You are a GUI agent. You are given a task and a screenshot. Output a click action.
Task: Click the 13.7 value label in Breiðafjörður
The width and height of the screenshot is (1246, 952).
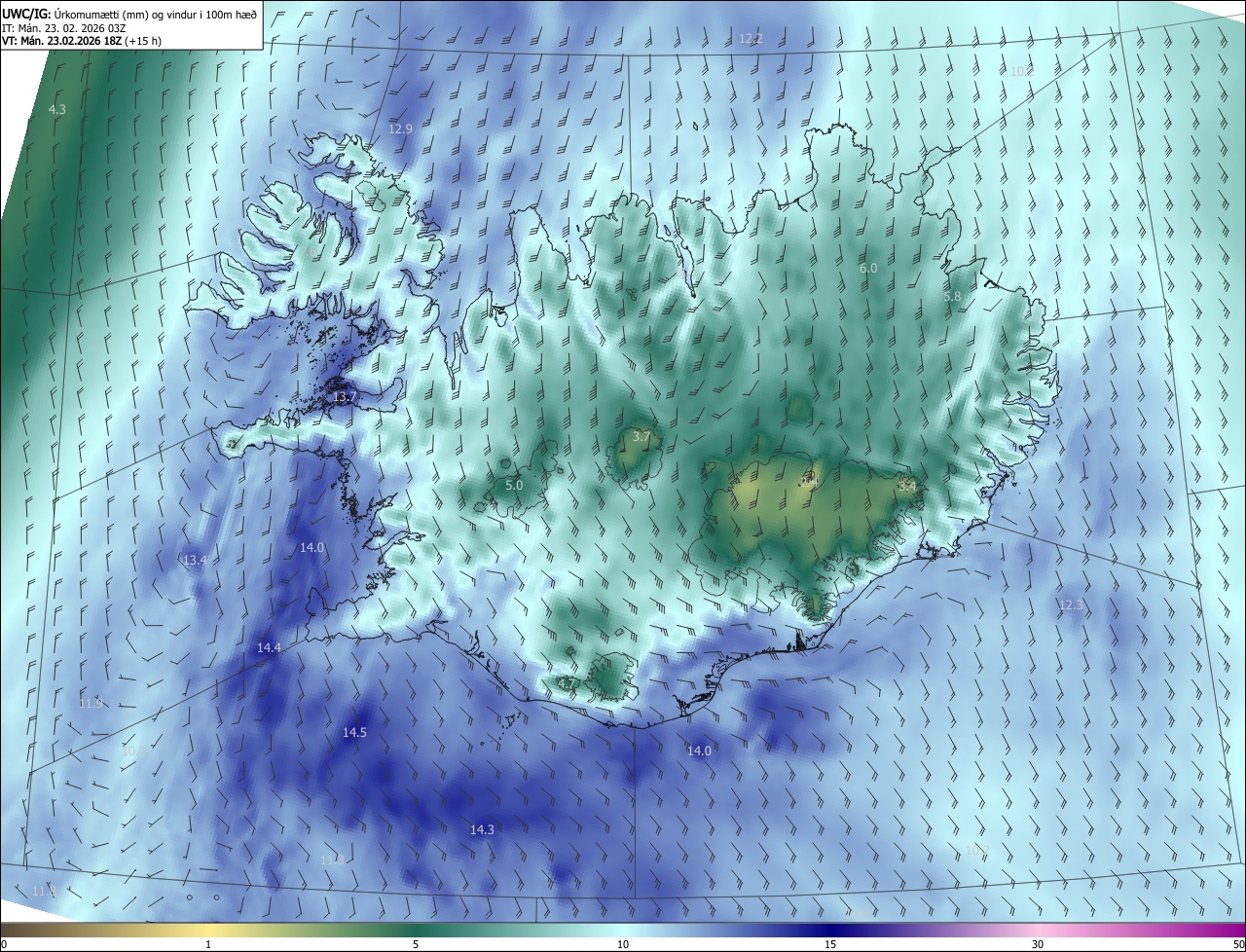coord(346,397)
